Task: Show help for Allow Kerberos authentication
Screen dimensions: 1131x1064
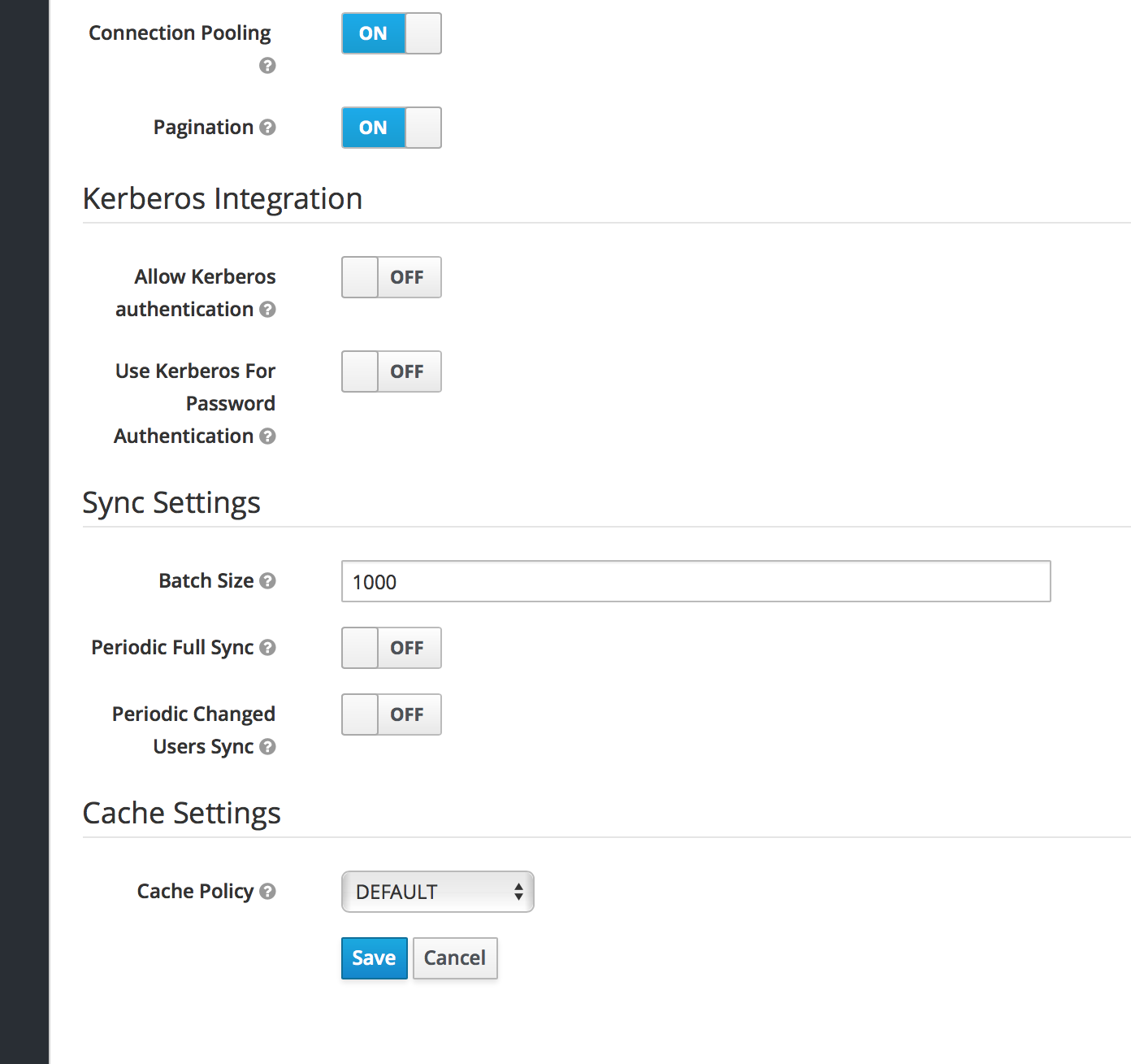Action: pyautogui.click(x=267, y=310)
